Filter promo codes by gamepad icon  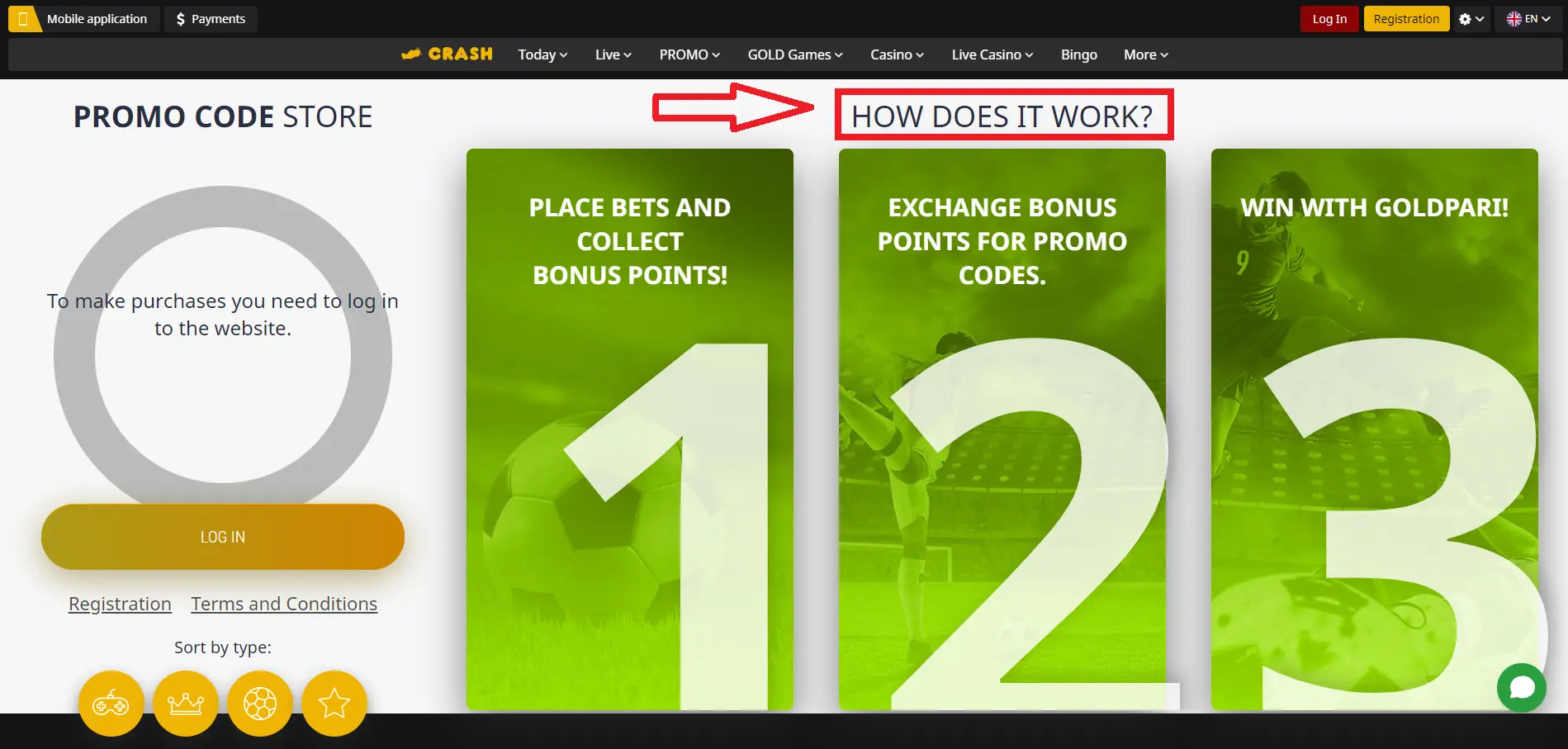111,704
